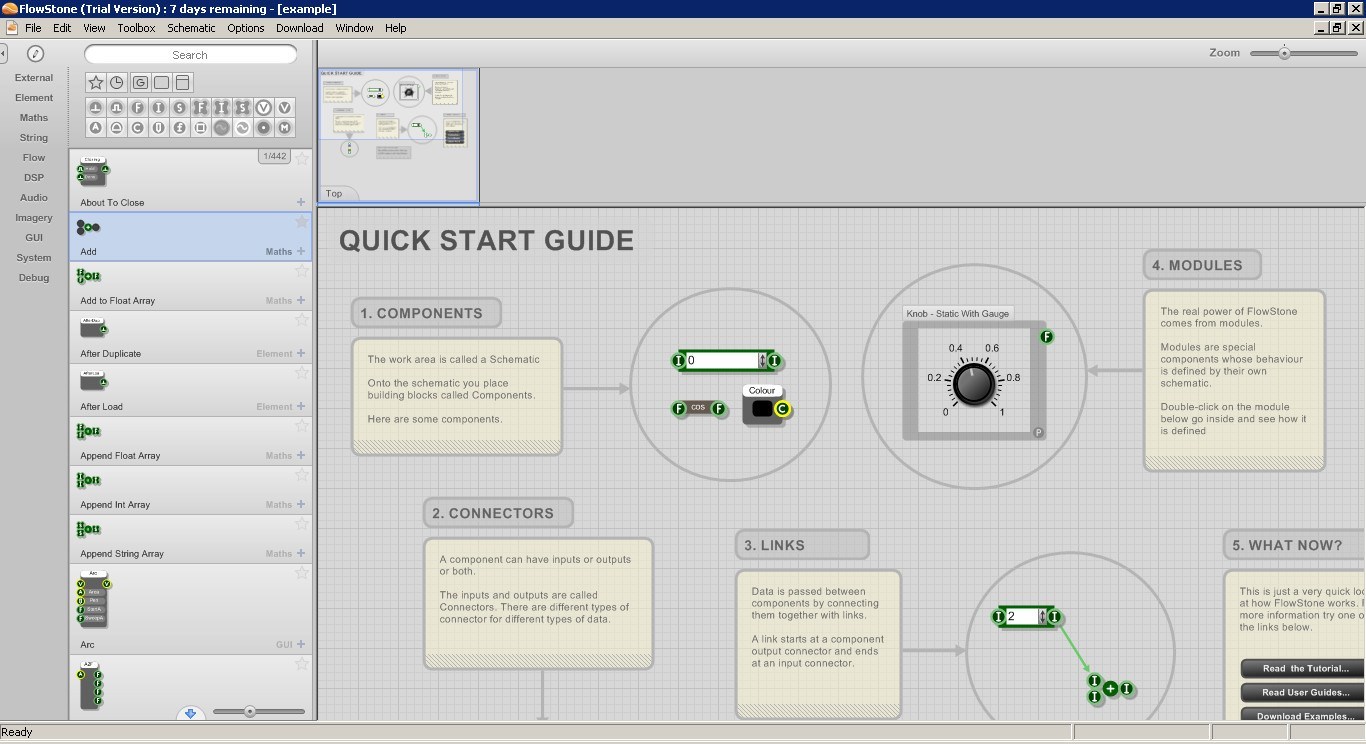This screenshot has width=1366, height=744.
Task: Expand the plus on About To Close row
Action: tap(301, 202)
